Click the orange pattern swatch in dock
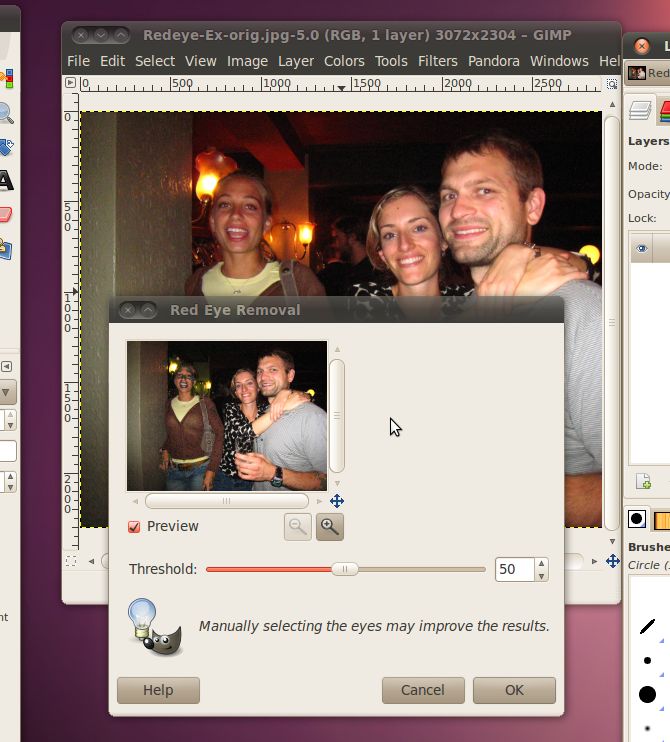This screenshot has width=670, height=742. tap(662, 520)
